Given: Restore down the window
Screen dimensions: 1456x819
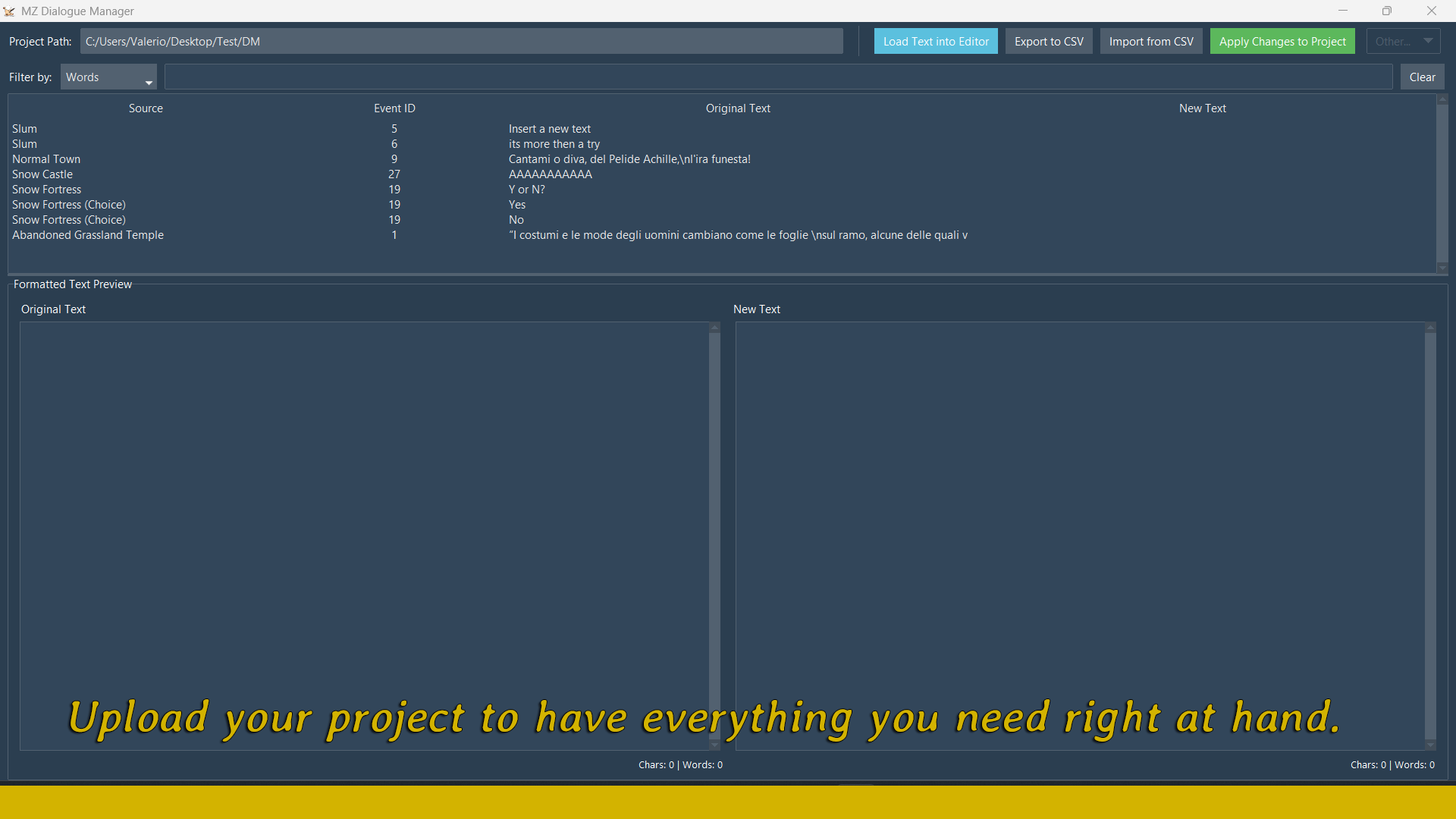Looking at the screenshot, I should click(x=1387, y=11).
